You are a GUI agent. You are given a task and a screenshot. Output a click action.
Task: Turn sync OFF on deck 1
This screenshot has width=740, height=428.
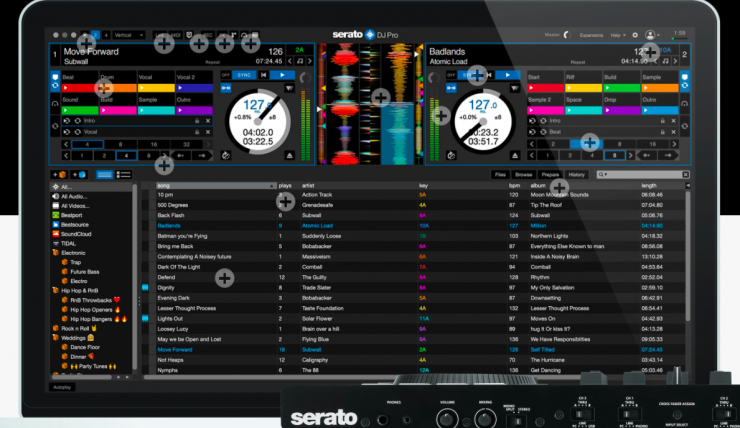(x=226, y=75)
